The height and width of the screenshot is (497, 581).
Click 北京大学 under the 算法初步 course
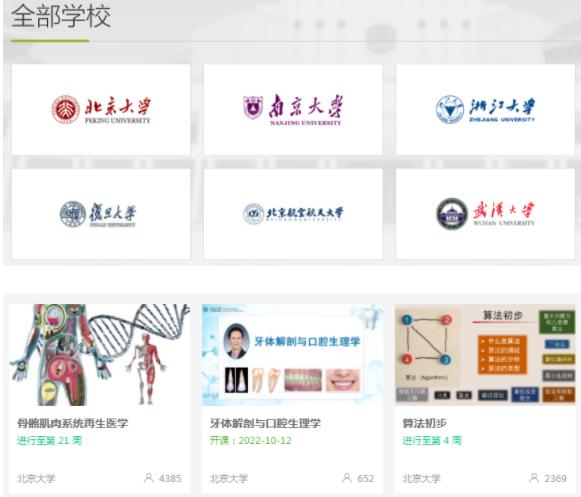click(421, 478)
